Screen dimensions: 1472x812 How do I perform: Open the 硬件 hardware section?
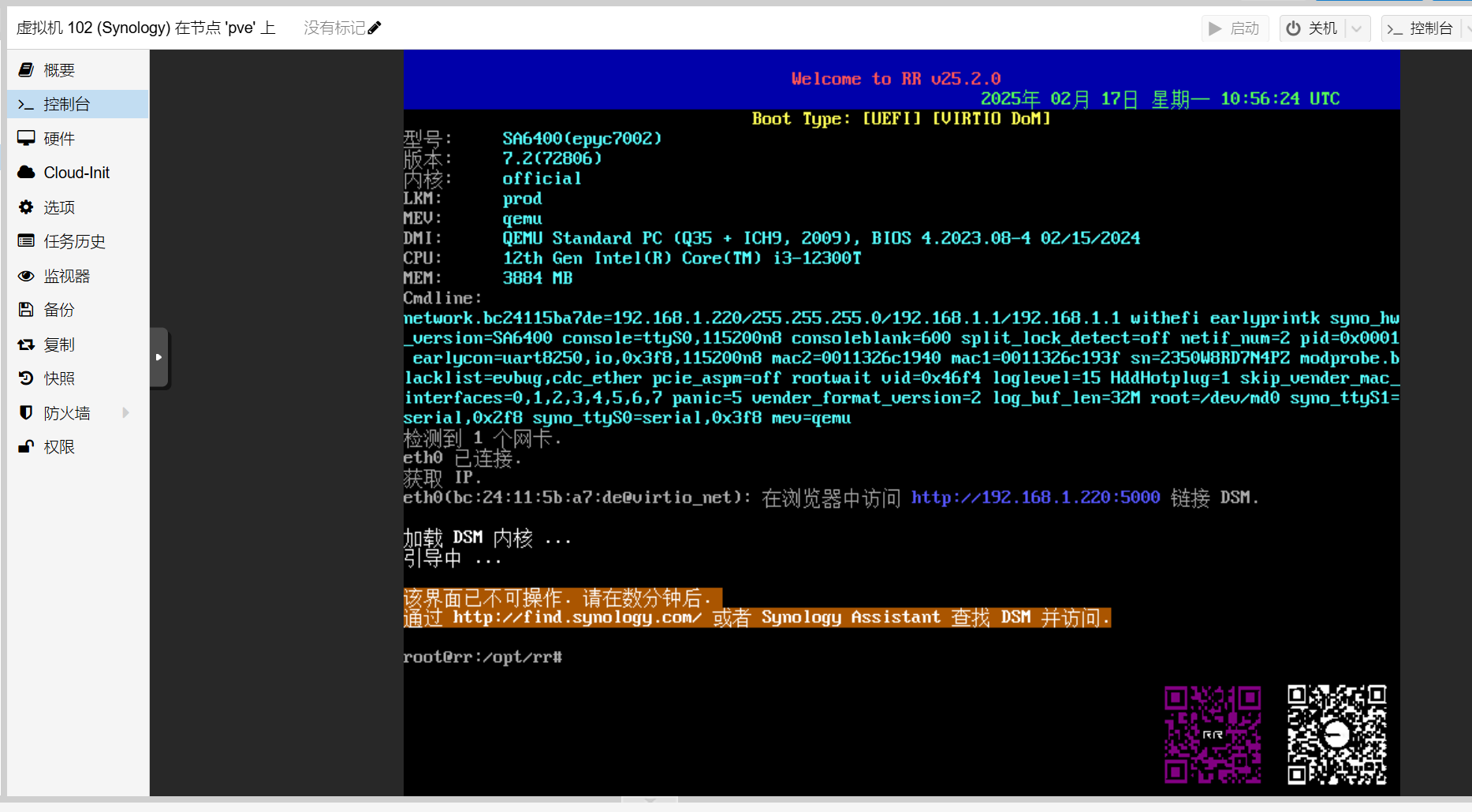[x=78, y=139]
